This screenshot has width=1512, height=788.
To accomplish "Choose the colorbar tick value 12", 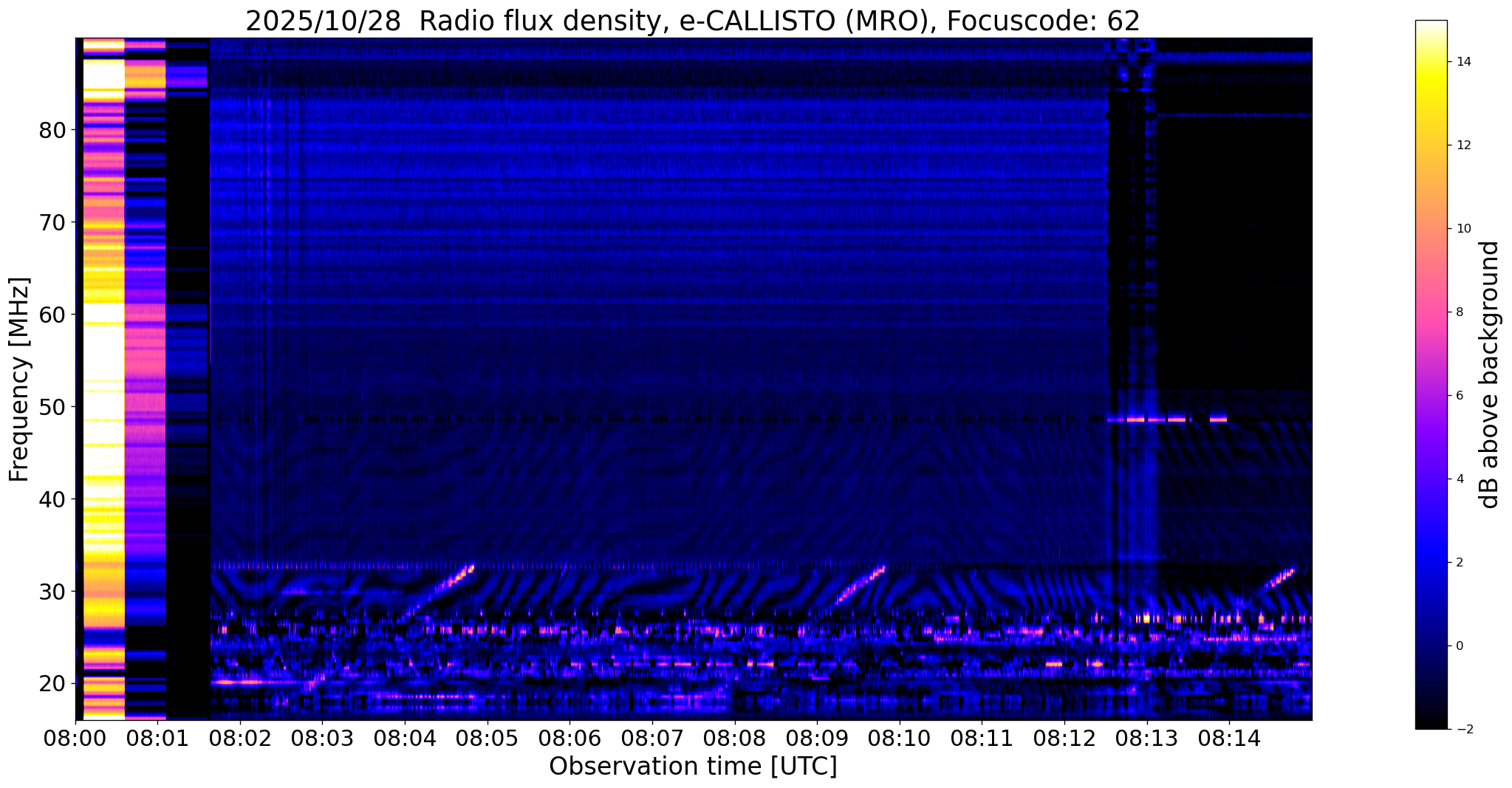I will (1463, 145).
